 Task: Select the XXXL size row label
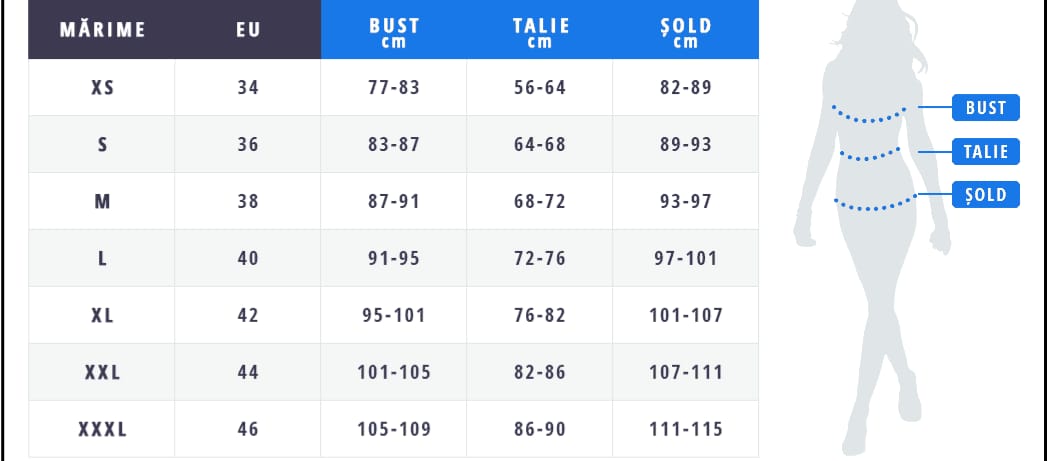point(102,430)
